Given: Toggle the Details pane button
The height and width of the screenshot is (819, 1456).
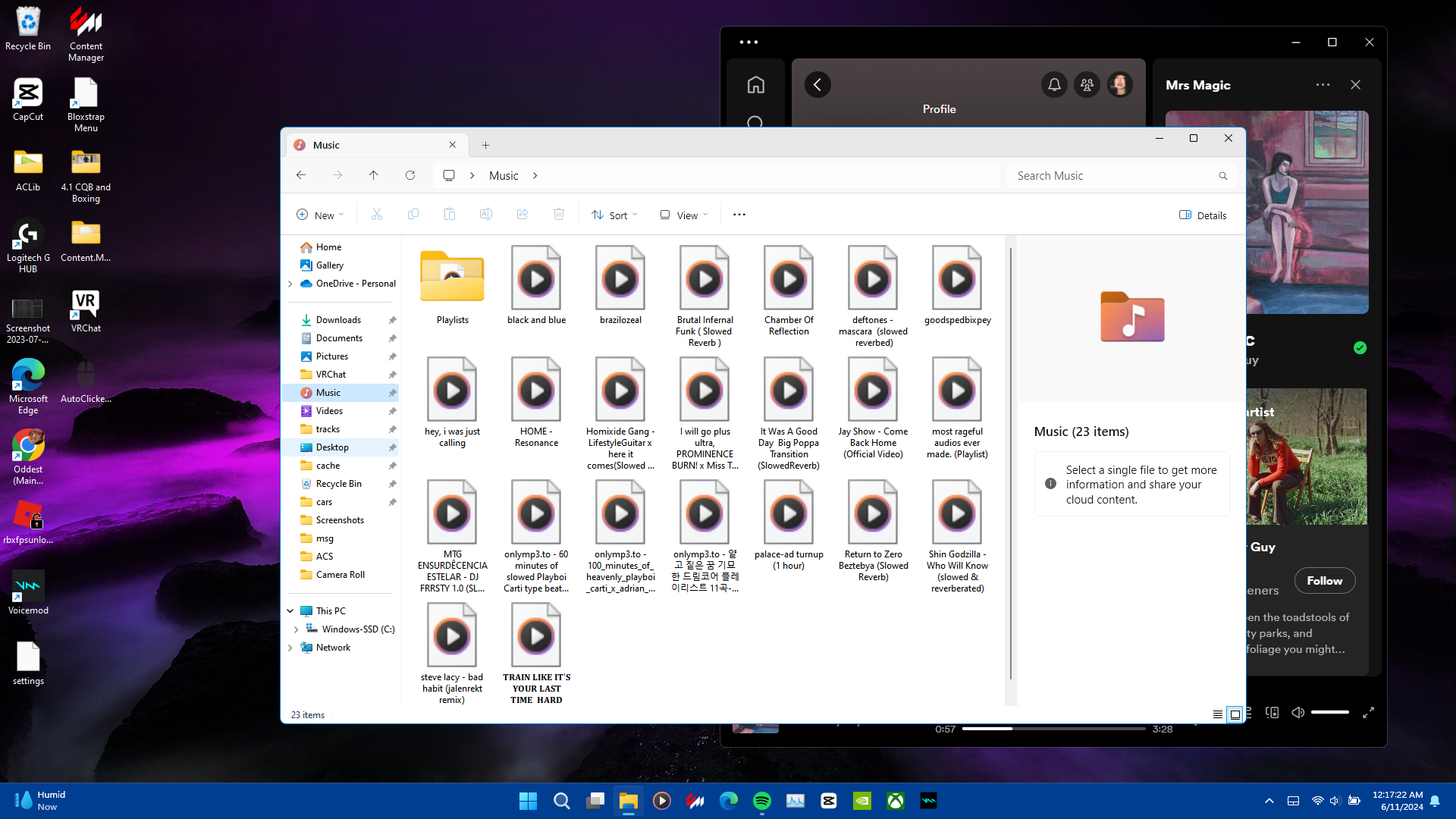Looking at the screenshot, I should tap(1203, 215).
